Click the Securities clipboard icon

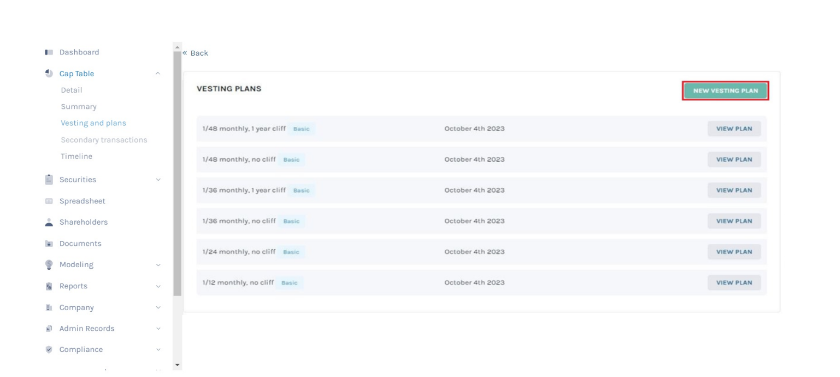pyautogui.click(x=49, y=179)
